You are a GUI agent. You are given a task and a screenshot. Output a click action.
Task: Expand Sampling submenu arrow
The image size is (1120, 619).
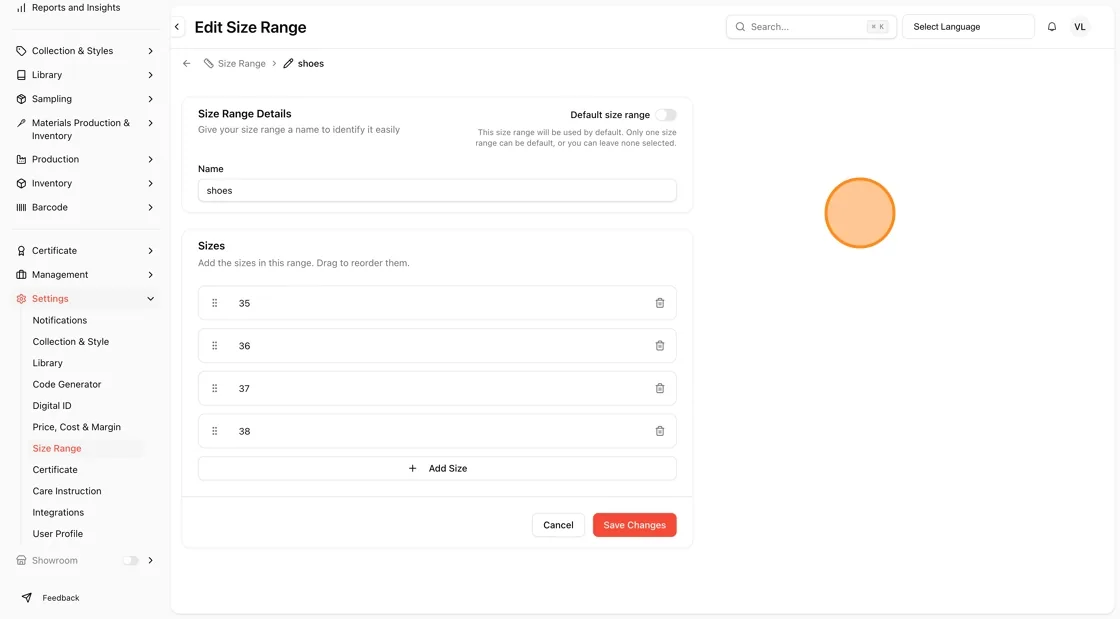click(x=151, y=99)
